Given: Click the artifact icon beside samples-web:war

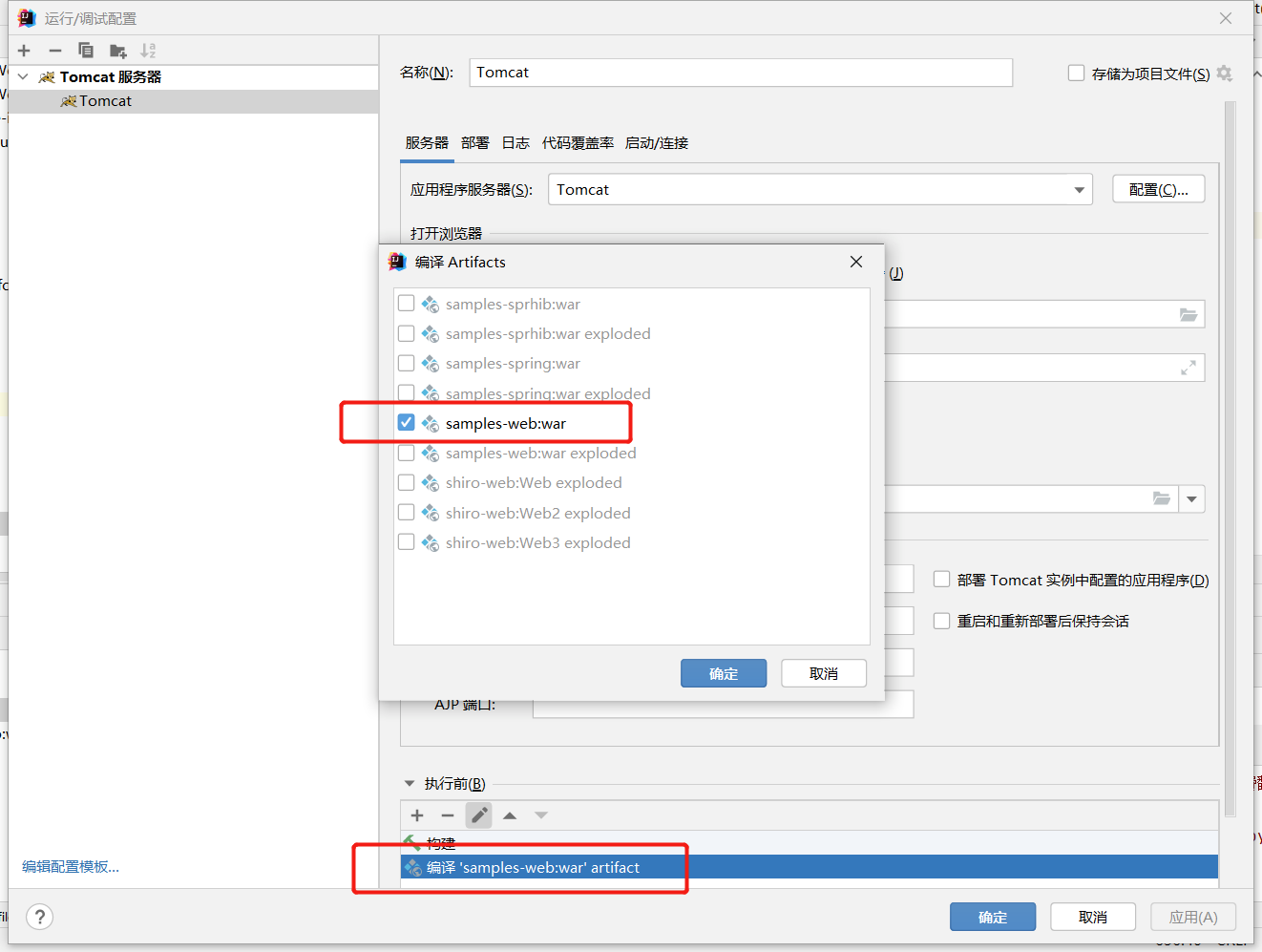Looking at the screenshot, I should pos(431,423).
